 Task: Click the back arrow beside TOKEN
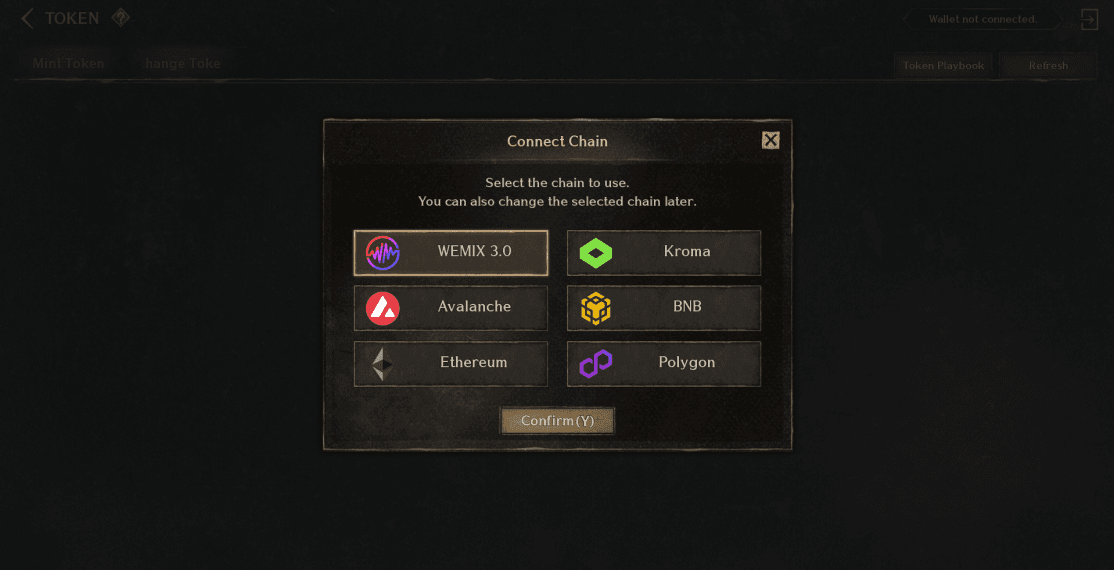27,18
